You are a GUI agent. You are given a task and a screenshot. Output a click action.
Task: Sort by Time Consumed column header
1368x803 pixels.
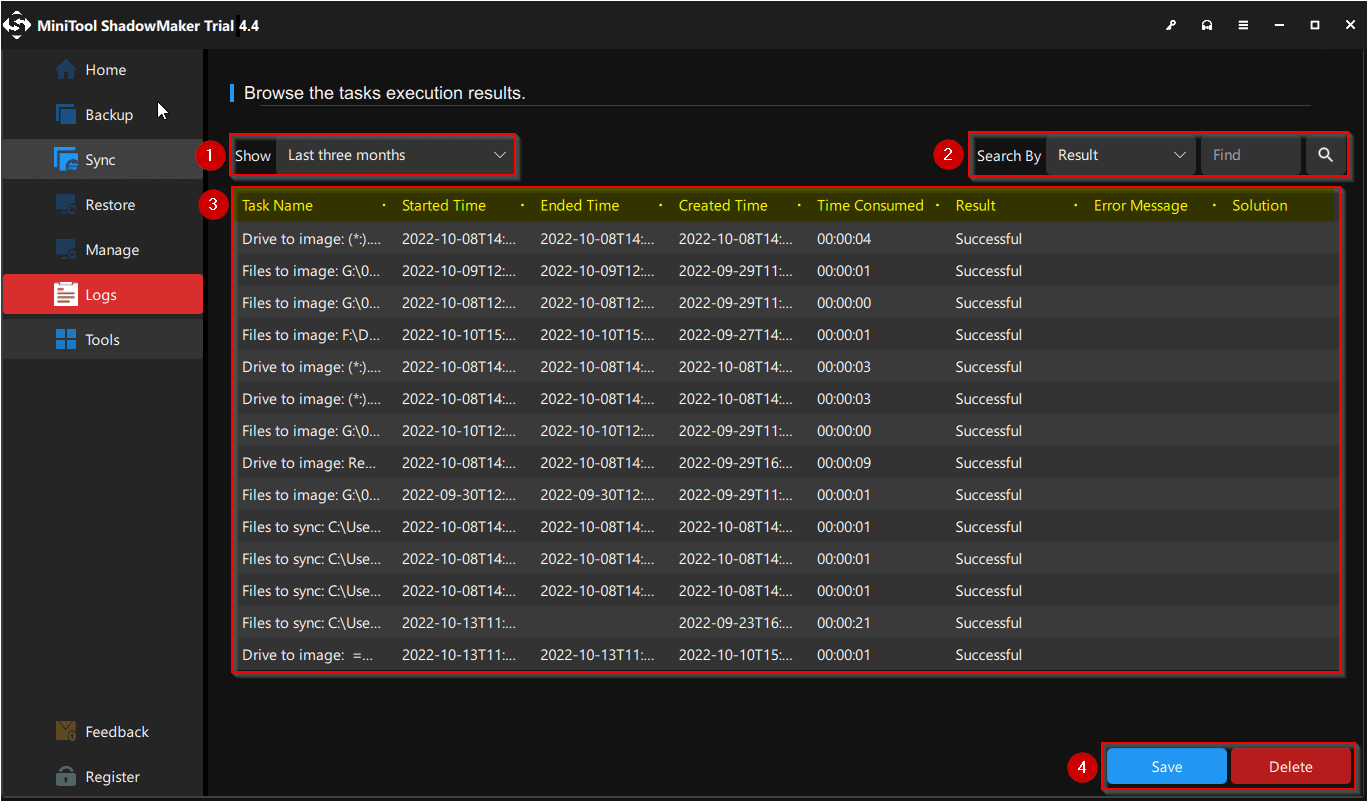(x=870, y=206)
